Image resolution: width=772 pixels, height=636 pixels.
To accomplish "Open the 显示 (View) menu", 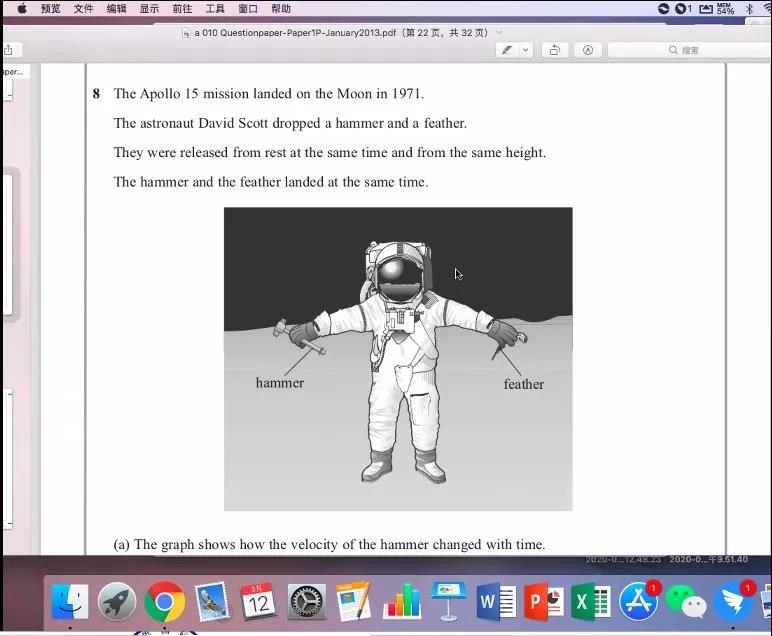I will [149, 9].
